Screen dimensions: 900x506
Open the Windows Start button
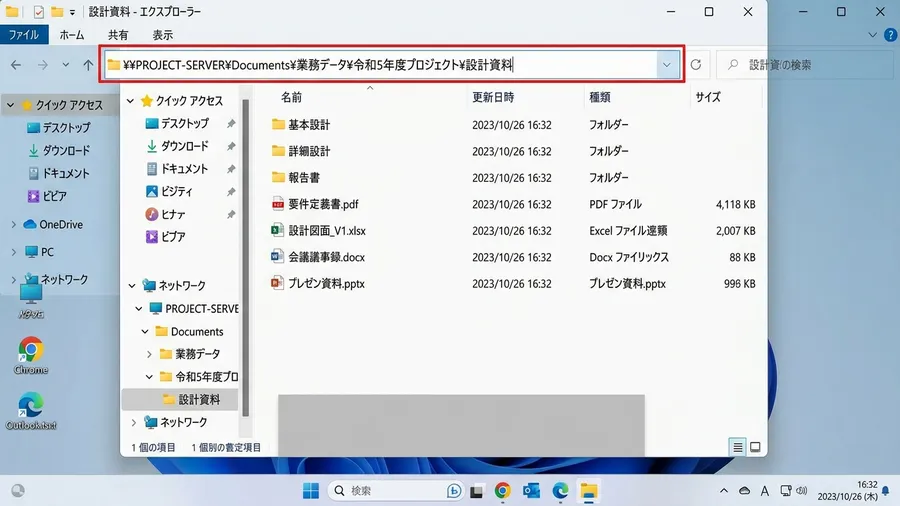tap(311, 491)
